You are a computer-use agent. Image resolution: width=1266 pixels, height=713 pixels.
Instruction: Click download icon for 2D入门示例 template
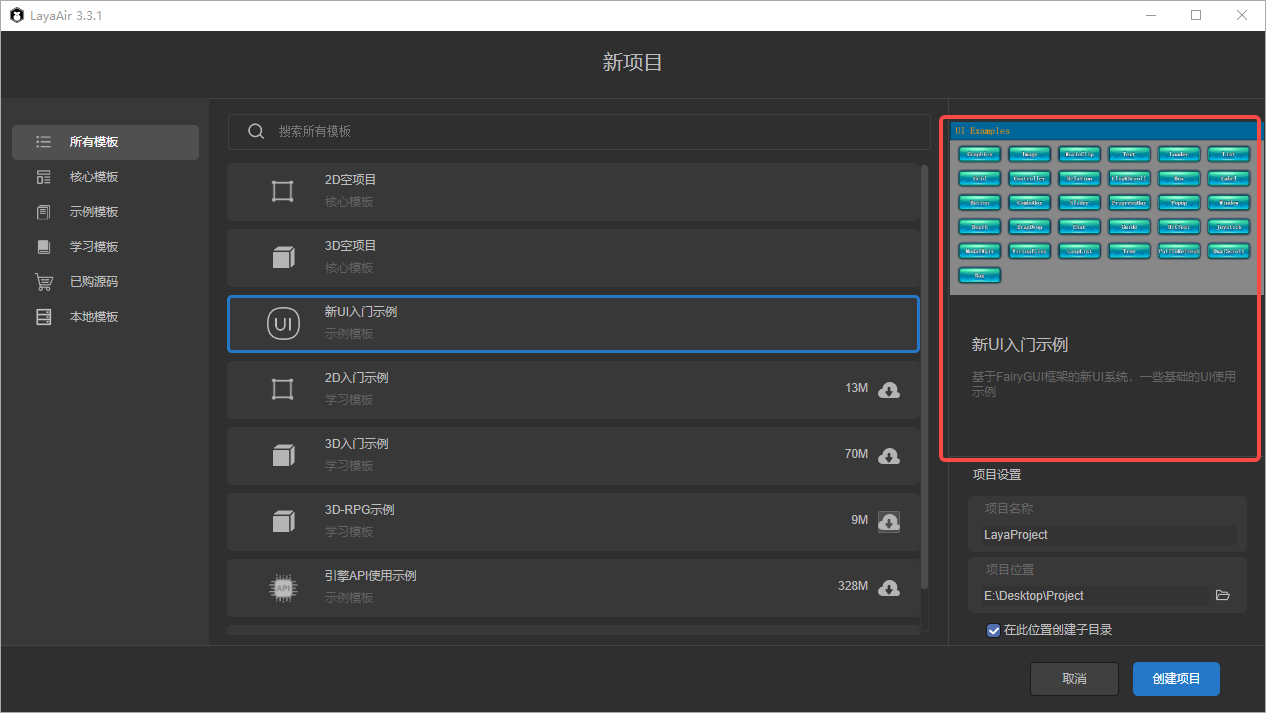pos(888,390)
